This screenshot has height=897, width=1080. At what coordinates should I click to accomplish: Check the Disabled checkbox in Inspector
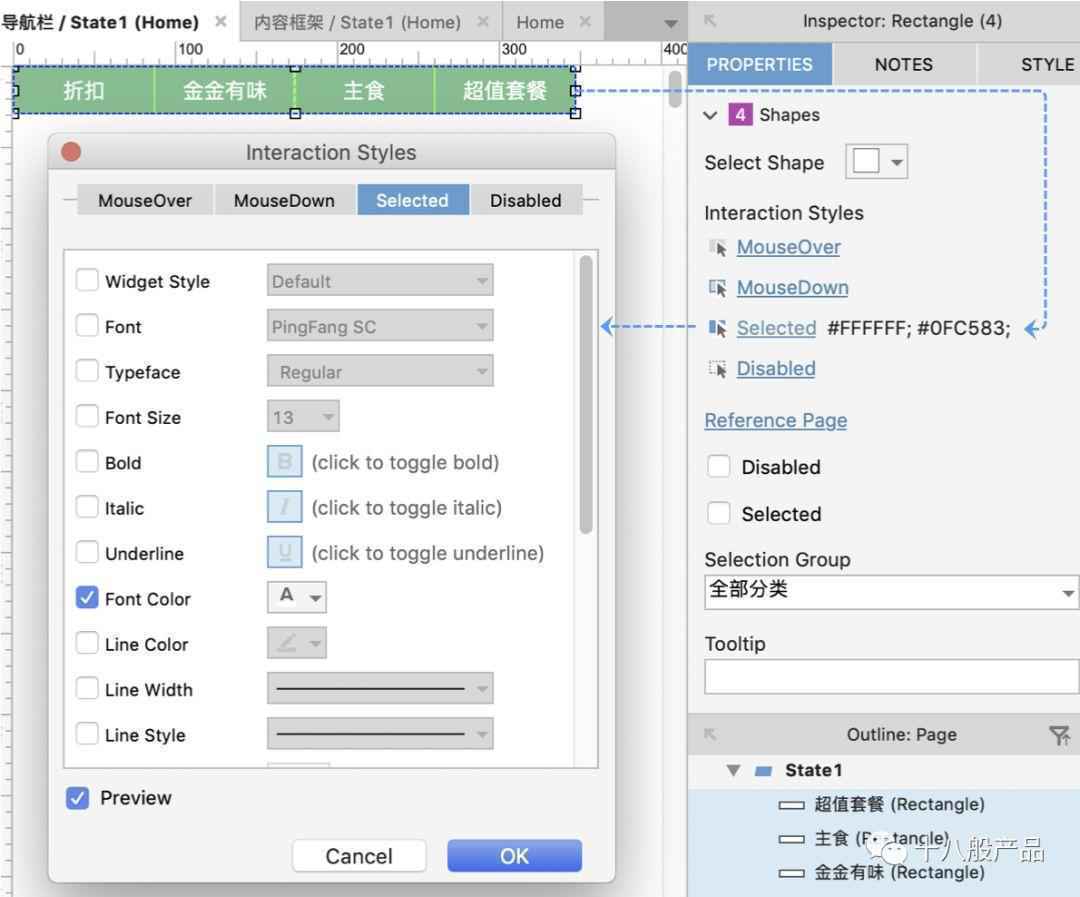click(718, 466)
